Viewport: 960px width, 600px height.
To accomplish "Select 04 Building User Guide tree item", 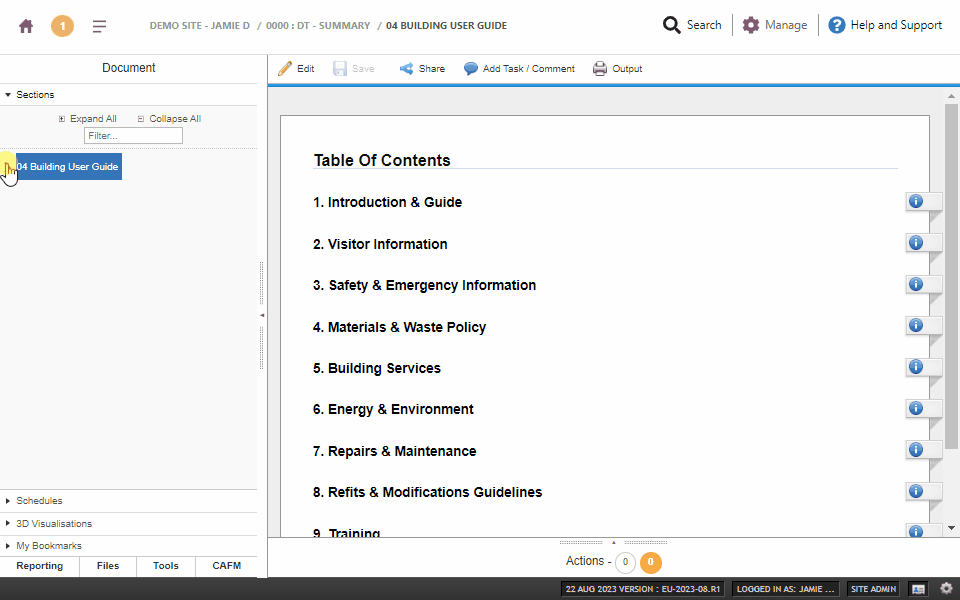I will [x=67, y=167].
